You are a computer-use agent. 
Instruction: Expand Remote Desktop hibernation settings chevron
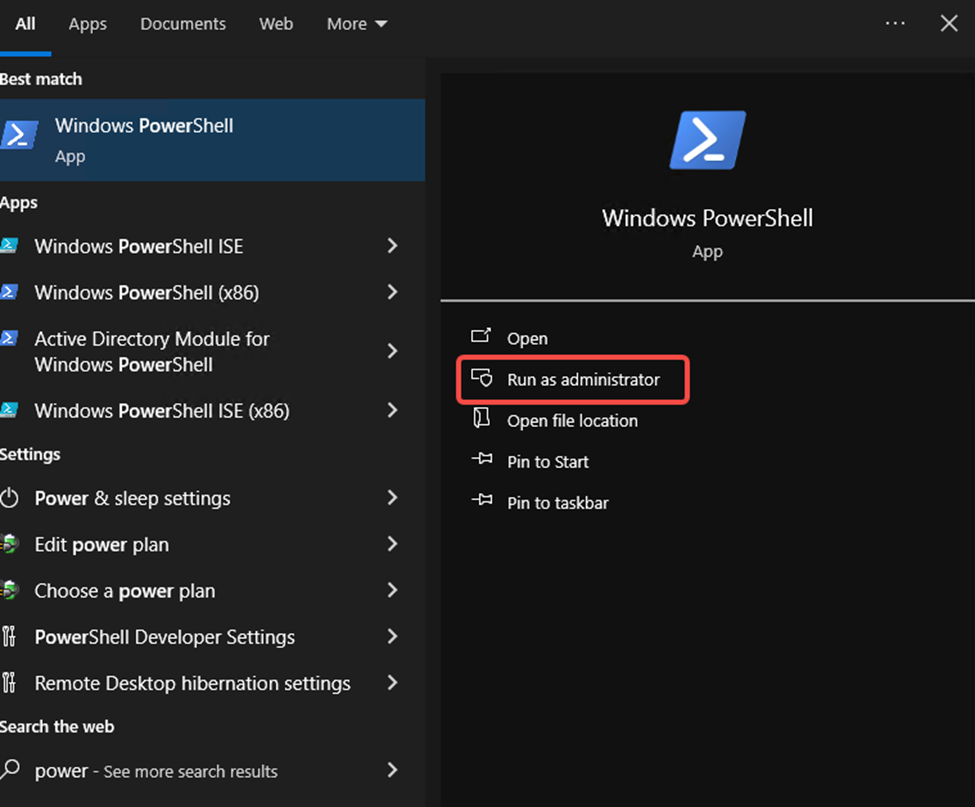(392, 683)
